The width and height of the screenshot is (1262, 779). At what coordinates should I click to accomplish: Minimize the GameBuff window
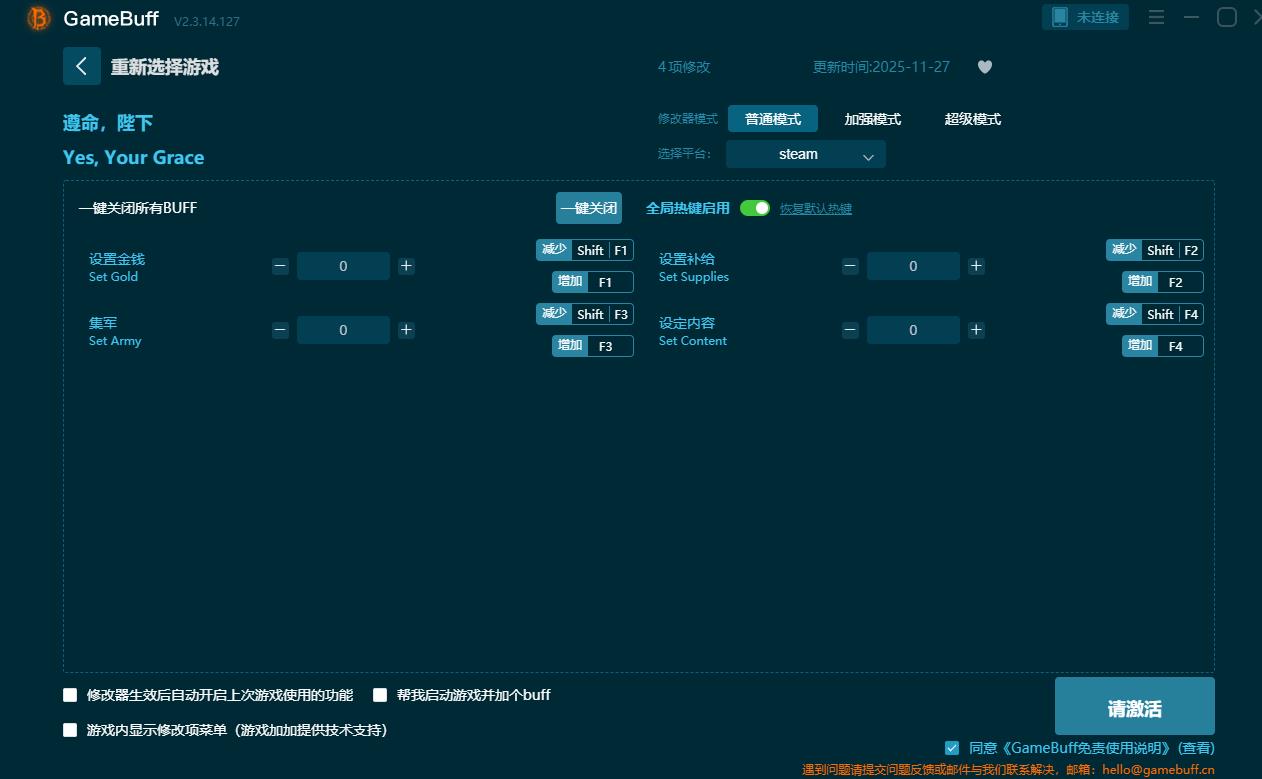click(x=1191, y=17)
